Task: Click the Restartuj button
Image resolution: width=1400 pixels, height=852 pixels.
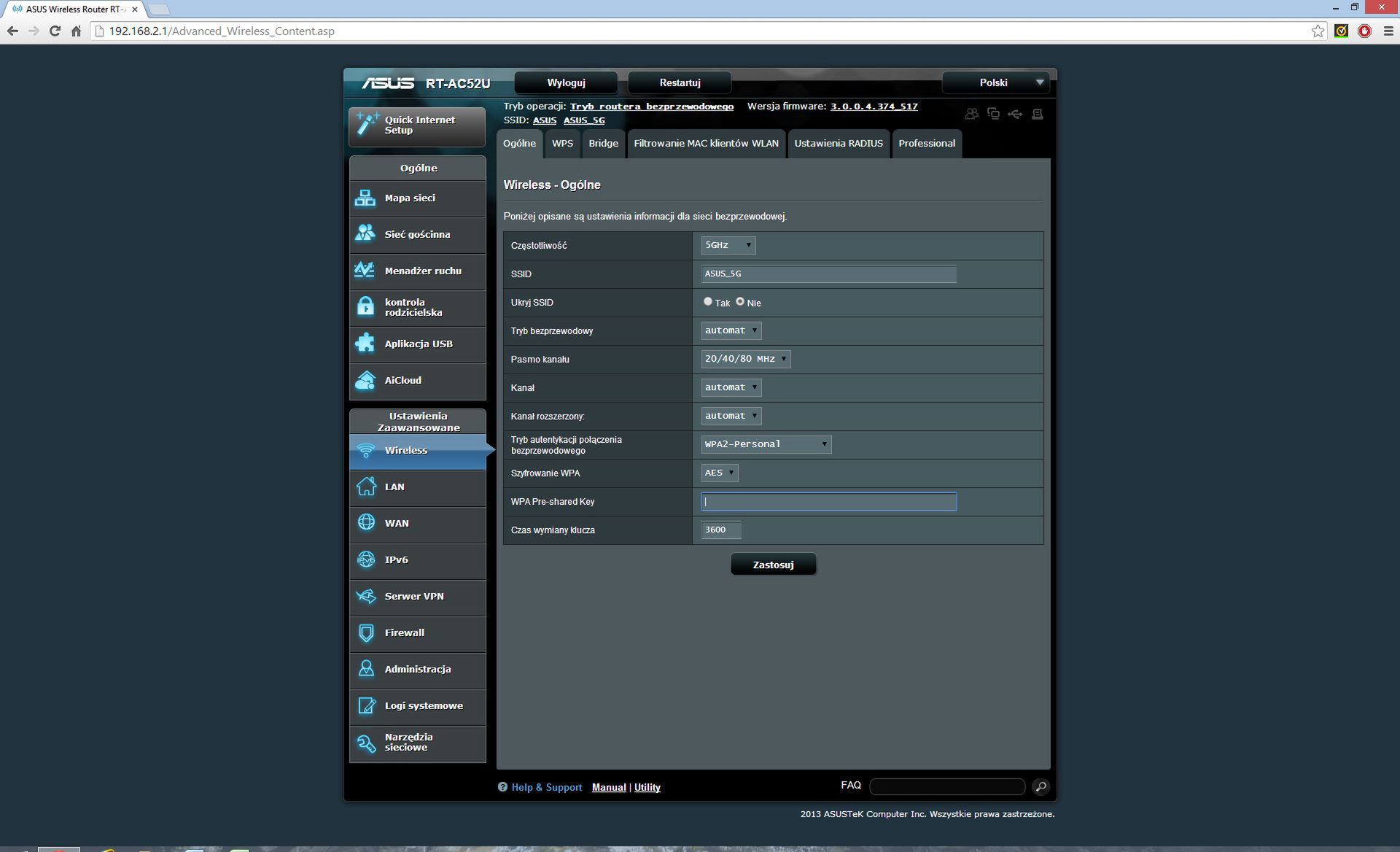Action: click(680, 82)
